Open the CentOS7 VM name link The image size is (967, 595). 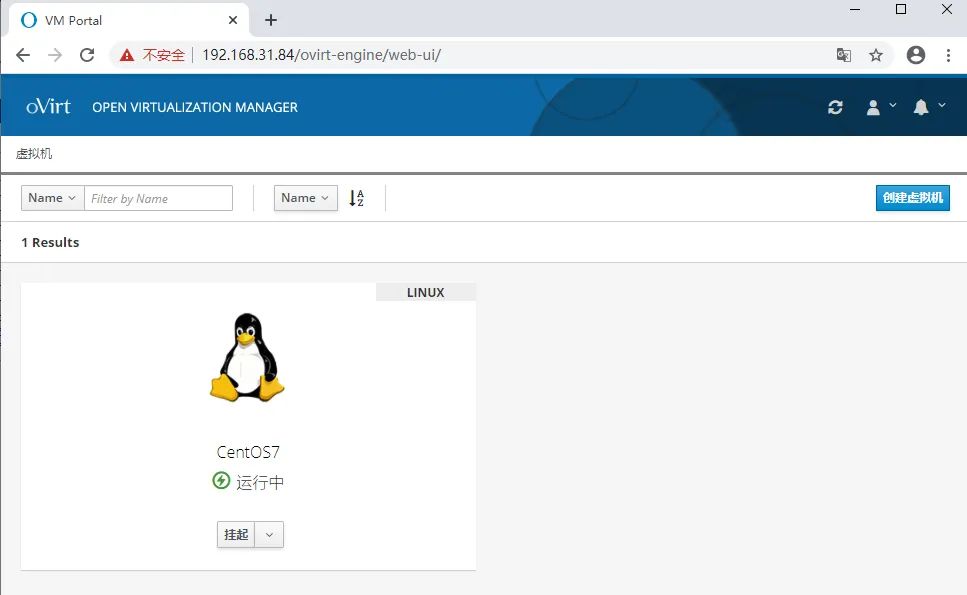[248, 452]
